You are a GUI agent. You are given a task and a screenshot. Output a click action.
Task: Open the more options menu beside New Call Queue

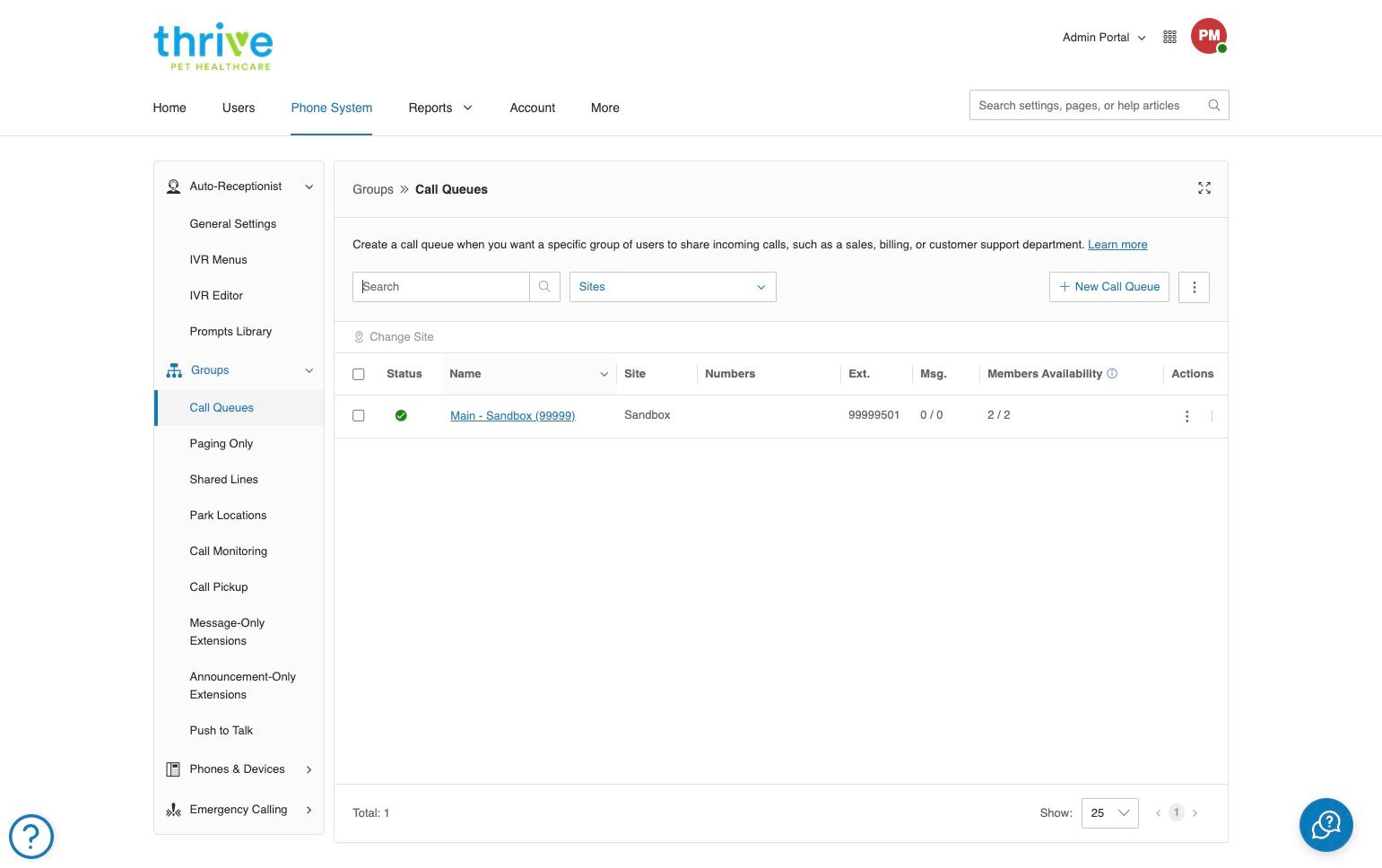[x=1194, y=287]
